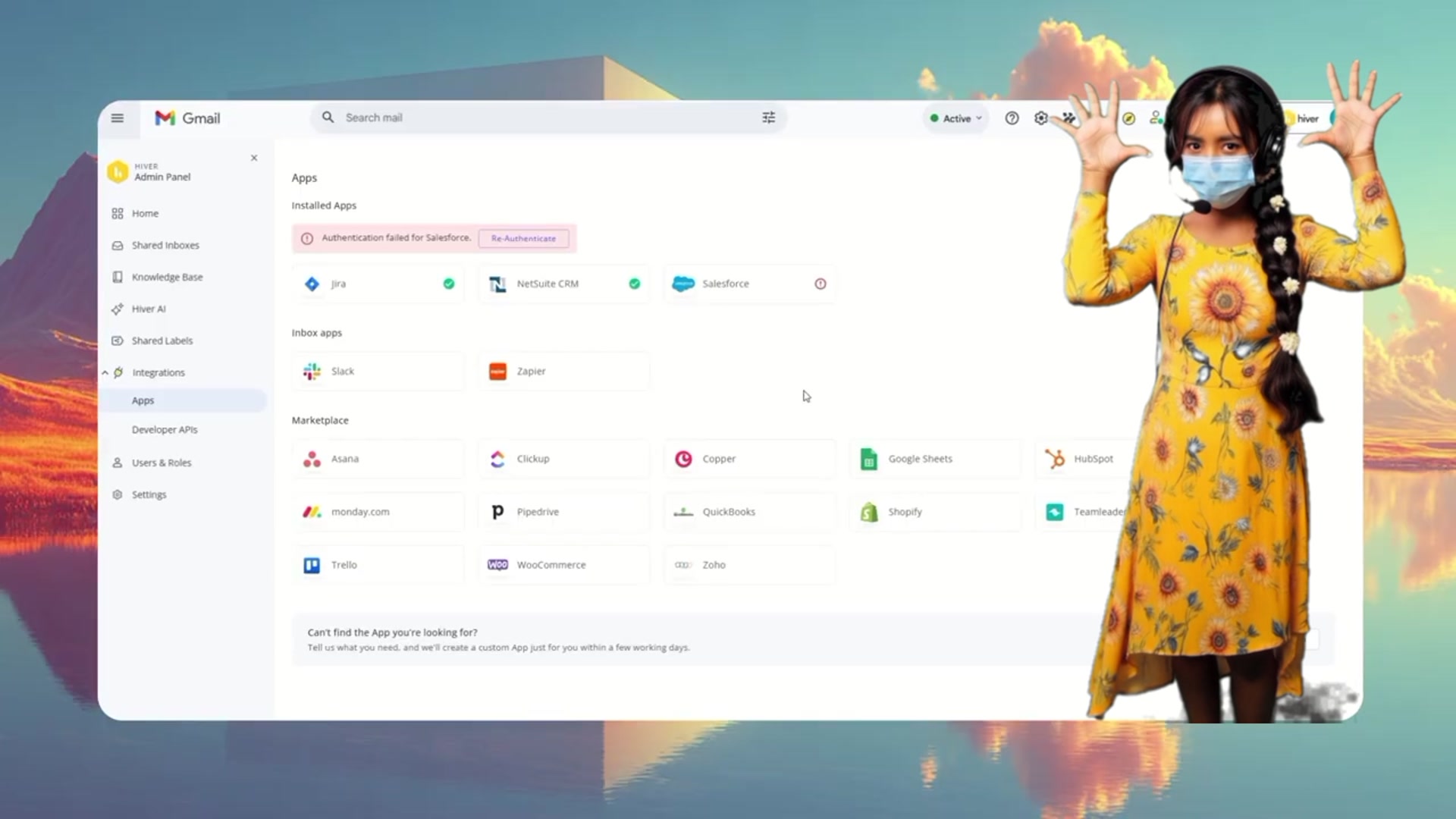Select Google Sheets in Marketplace

click(x=935, y=459)
